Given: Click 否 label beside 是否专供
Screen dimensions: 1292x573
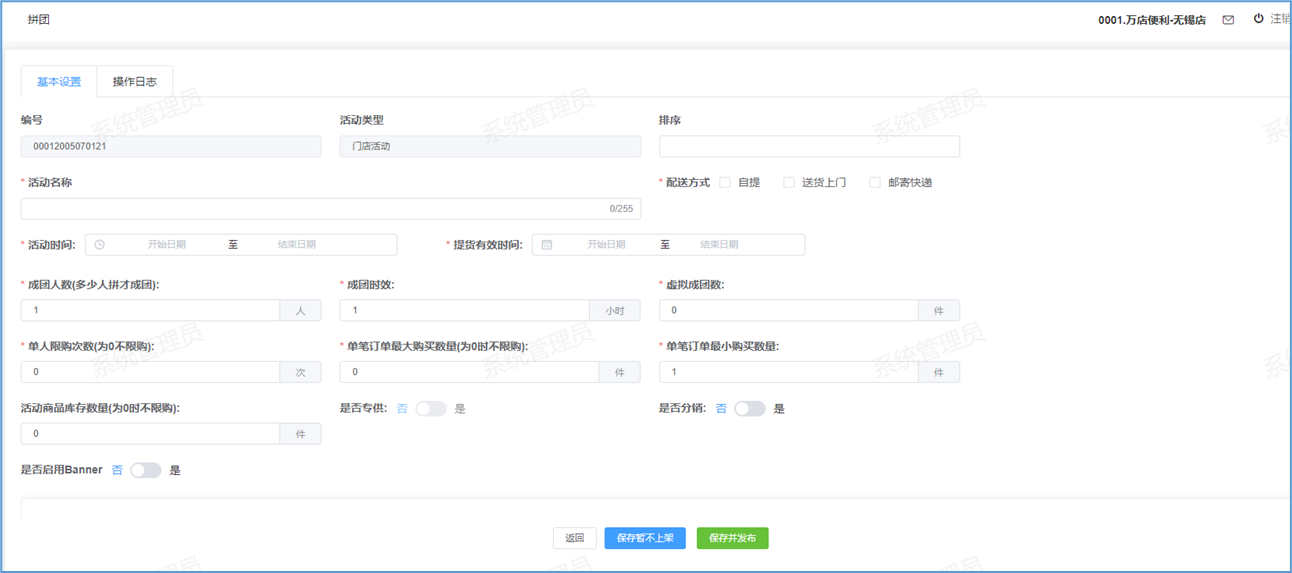Looking at the screenshot, I should [x=402, y=409].
